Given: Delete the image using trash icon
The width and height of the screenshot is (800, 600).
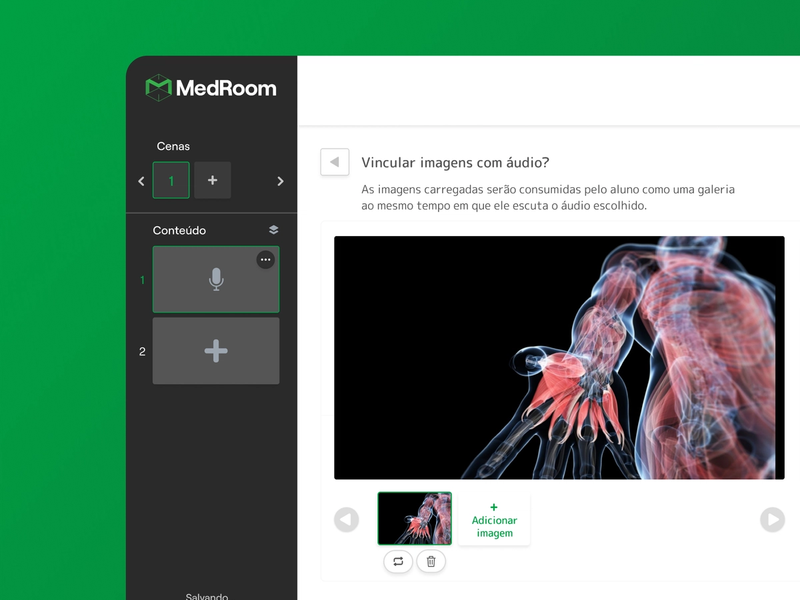Looking at the screenshot, I should pos(430,562).
